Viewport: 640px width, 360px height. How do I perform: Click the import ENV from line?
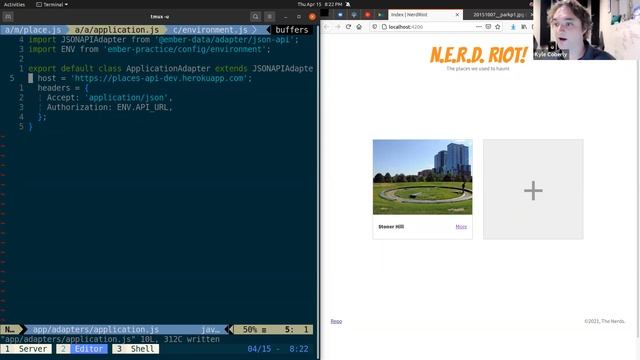[149, 49]
